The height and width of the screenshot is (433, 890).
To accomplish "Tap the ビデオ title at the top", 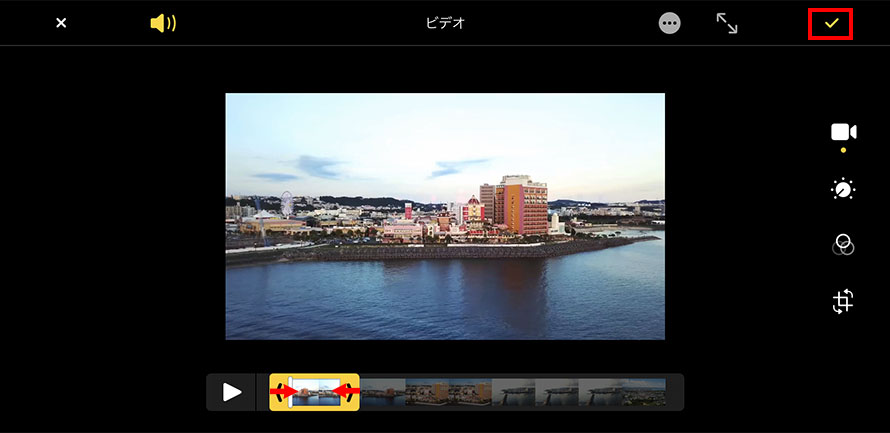I will 445,23.
